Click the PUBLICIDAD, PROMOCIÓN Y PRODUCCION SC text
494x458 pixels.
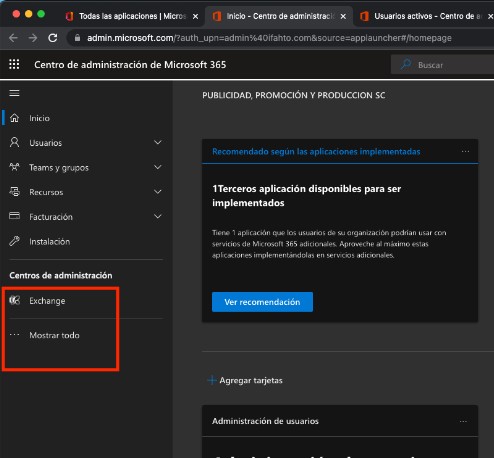pyautogui.click(x=294, y=95)
